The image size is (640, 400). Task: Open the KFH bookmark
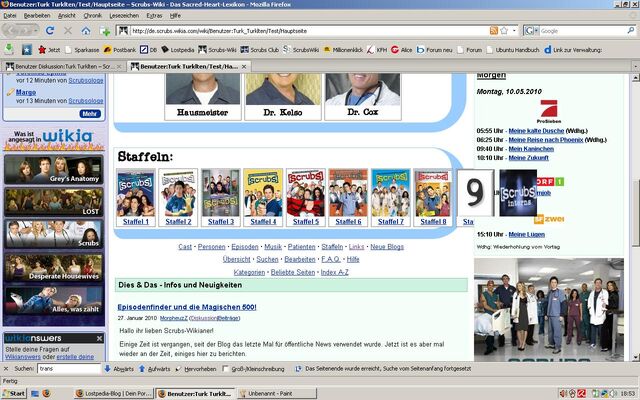click(377, 50)
